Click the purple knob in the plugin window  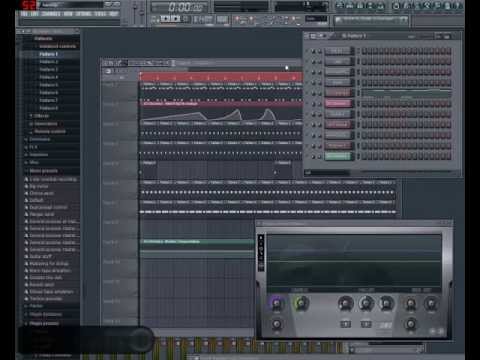276,303
